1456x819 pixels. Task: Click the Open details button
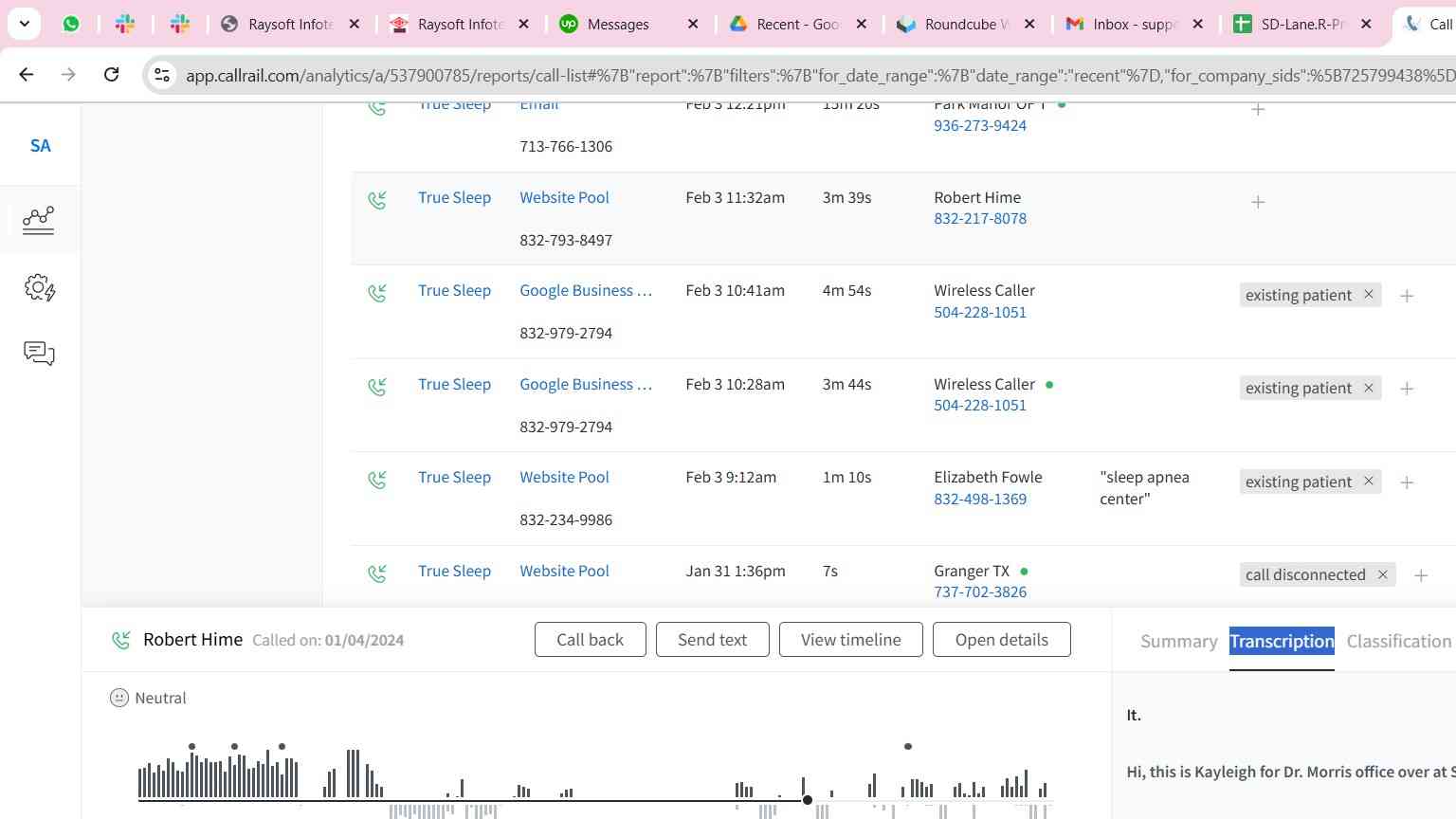tap(1001, 640)
